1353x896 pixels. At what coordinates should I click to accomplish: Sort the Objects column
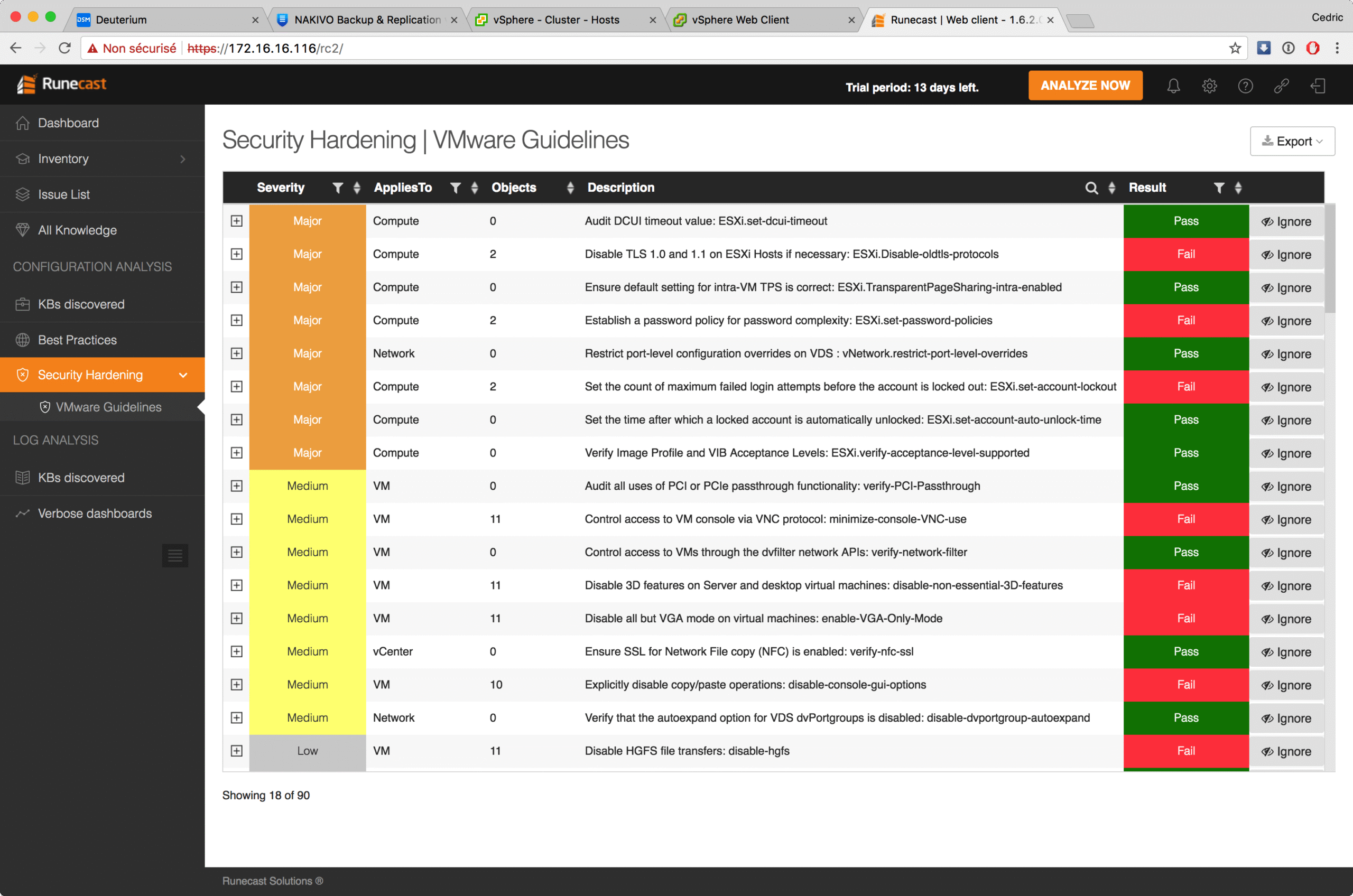(570, 188)
